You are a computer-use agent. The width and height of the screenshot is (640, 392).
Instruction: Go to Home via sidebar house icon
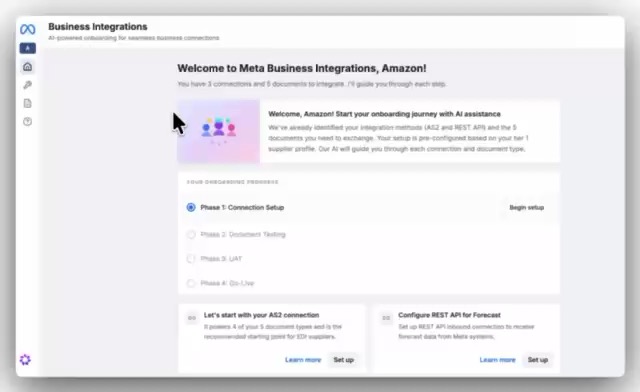(x=27, y=67)
